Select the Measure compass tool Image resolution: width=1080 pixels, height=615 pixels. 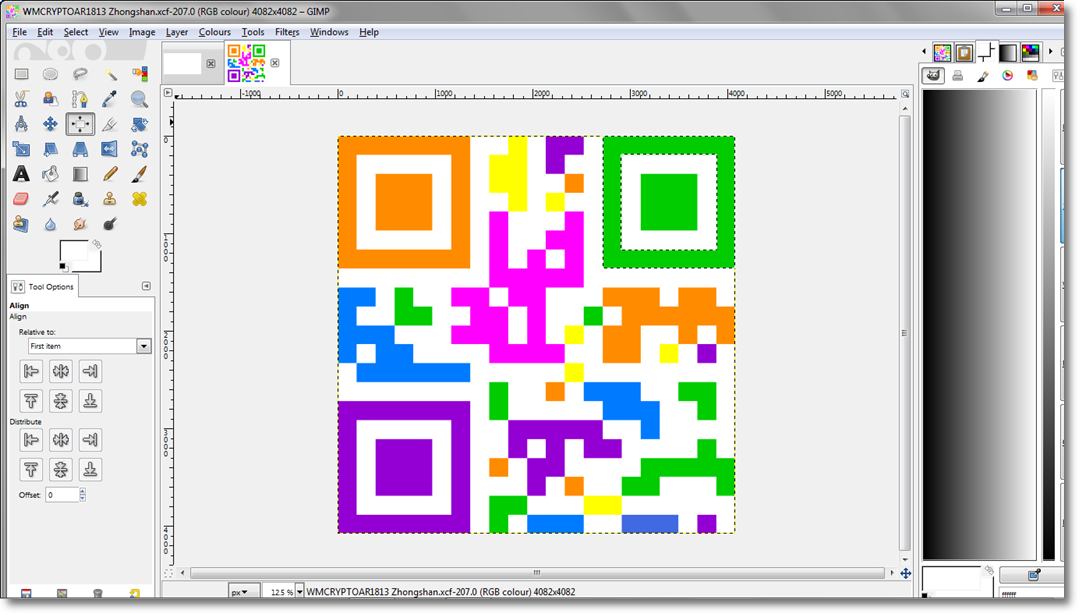click(21, 124)
